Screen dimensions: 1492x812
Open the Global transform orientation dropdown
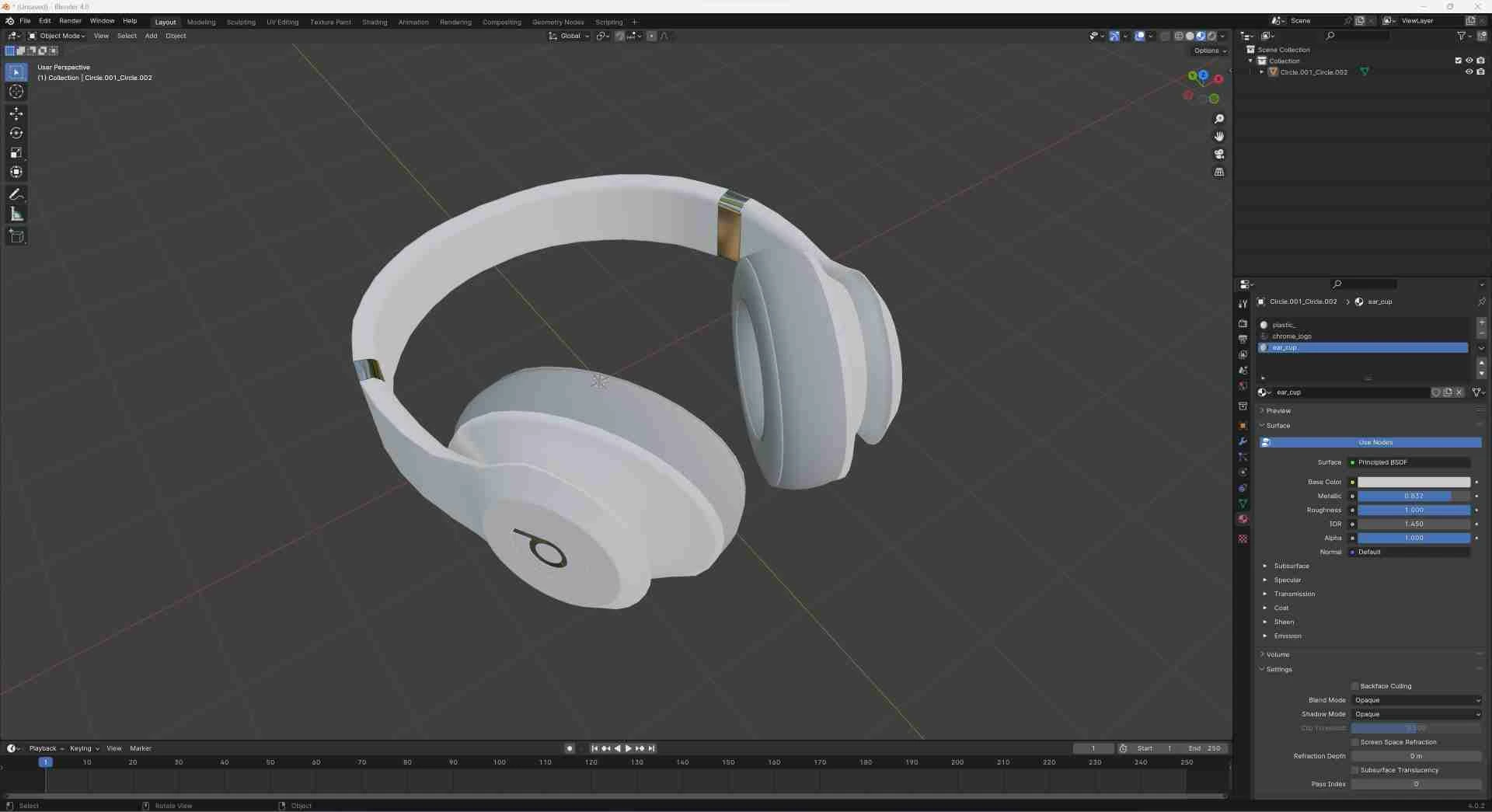click(569, 36)
